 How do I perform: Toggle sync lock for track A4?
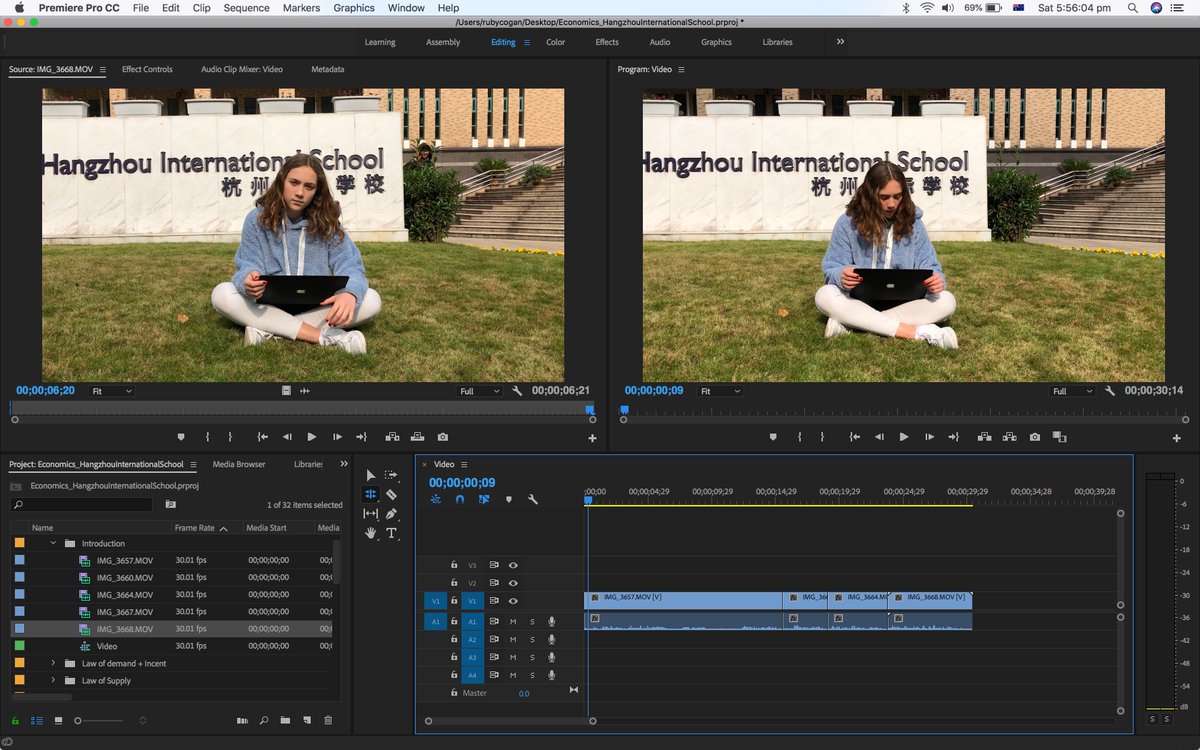point(494,675)
